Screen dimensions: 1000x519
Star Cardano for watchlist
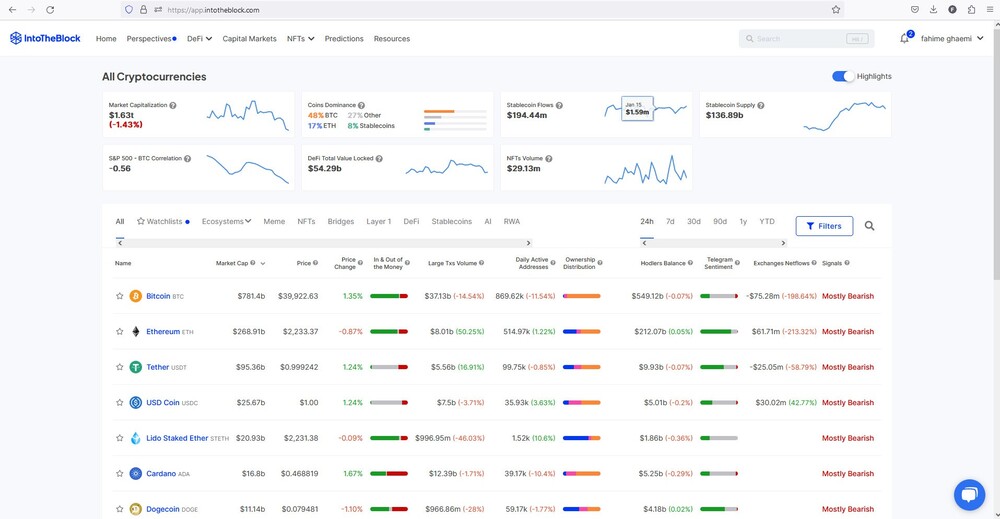[119, 474]
